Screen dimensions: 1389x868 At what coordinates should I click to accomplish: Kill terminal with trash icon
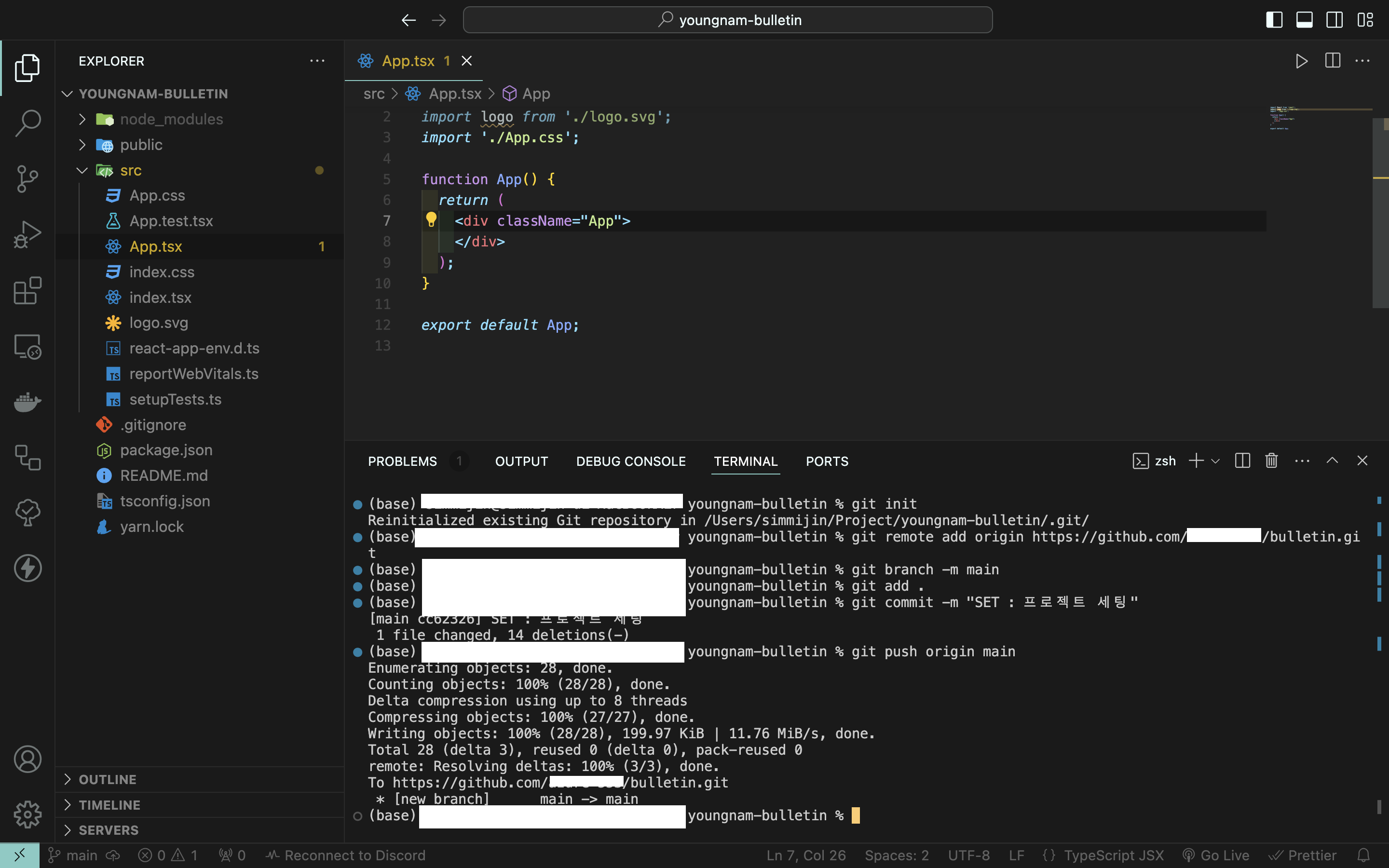point(1271,461)
